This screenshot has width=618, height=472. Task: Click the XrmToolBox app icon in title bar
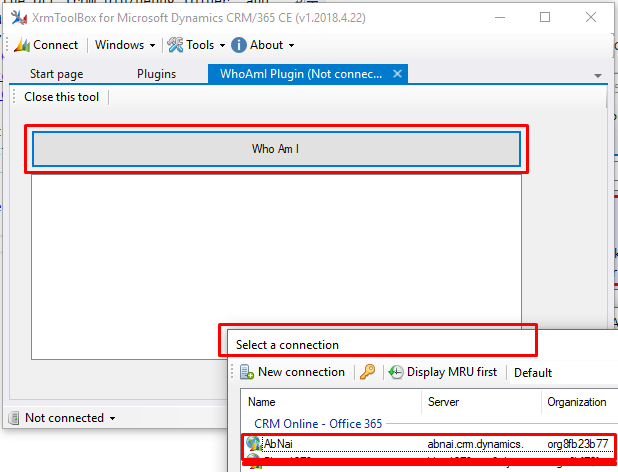click(19, 18)
